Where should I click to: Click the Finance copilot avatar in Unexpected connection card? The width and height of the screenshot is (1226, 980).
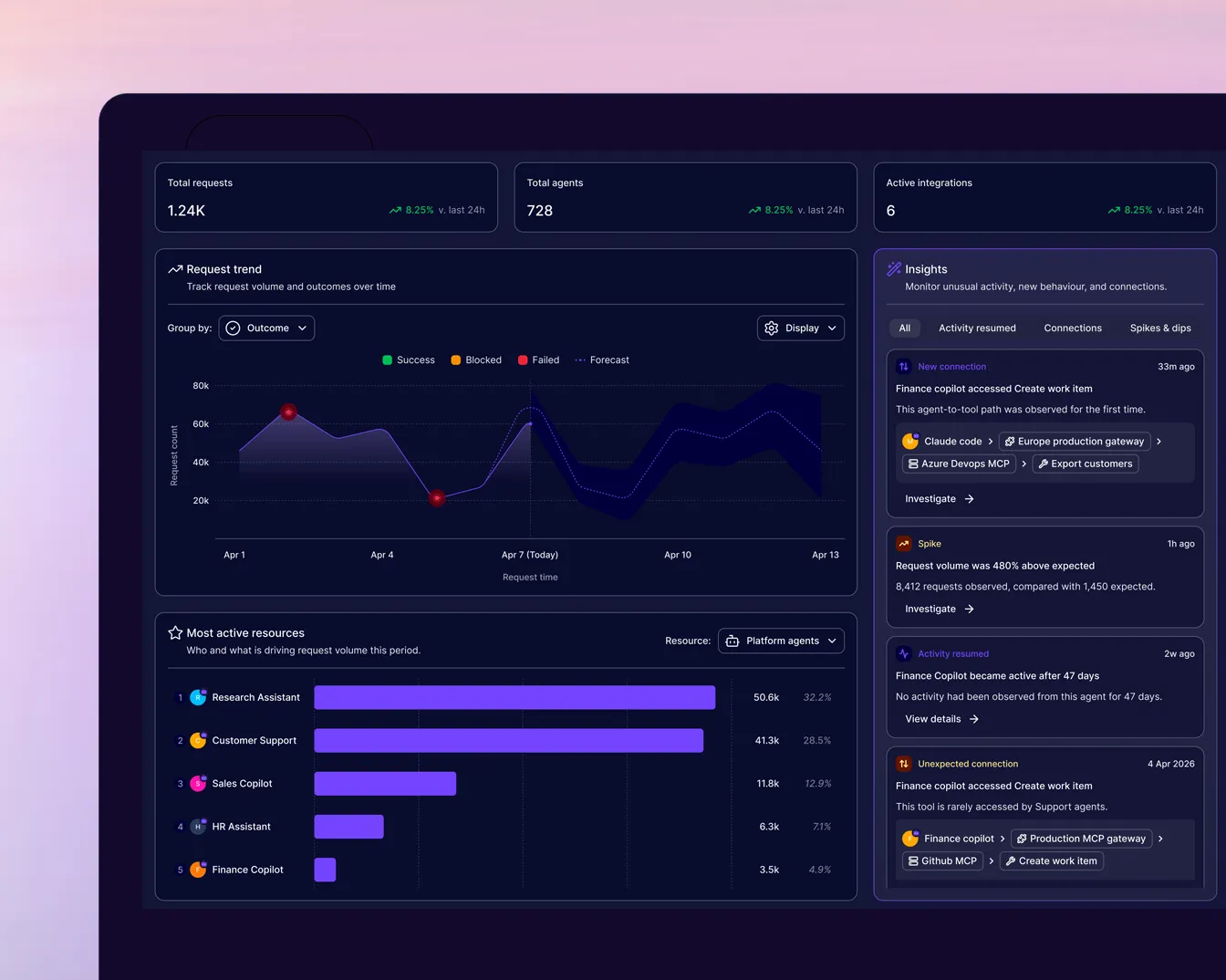click(x=910, y=839)
